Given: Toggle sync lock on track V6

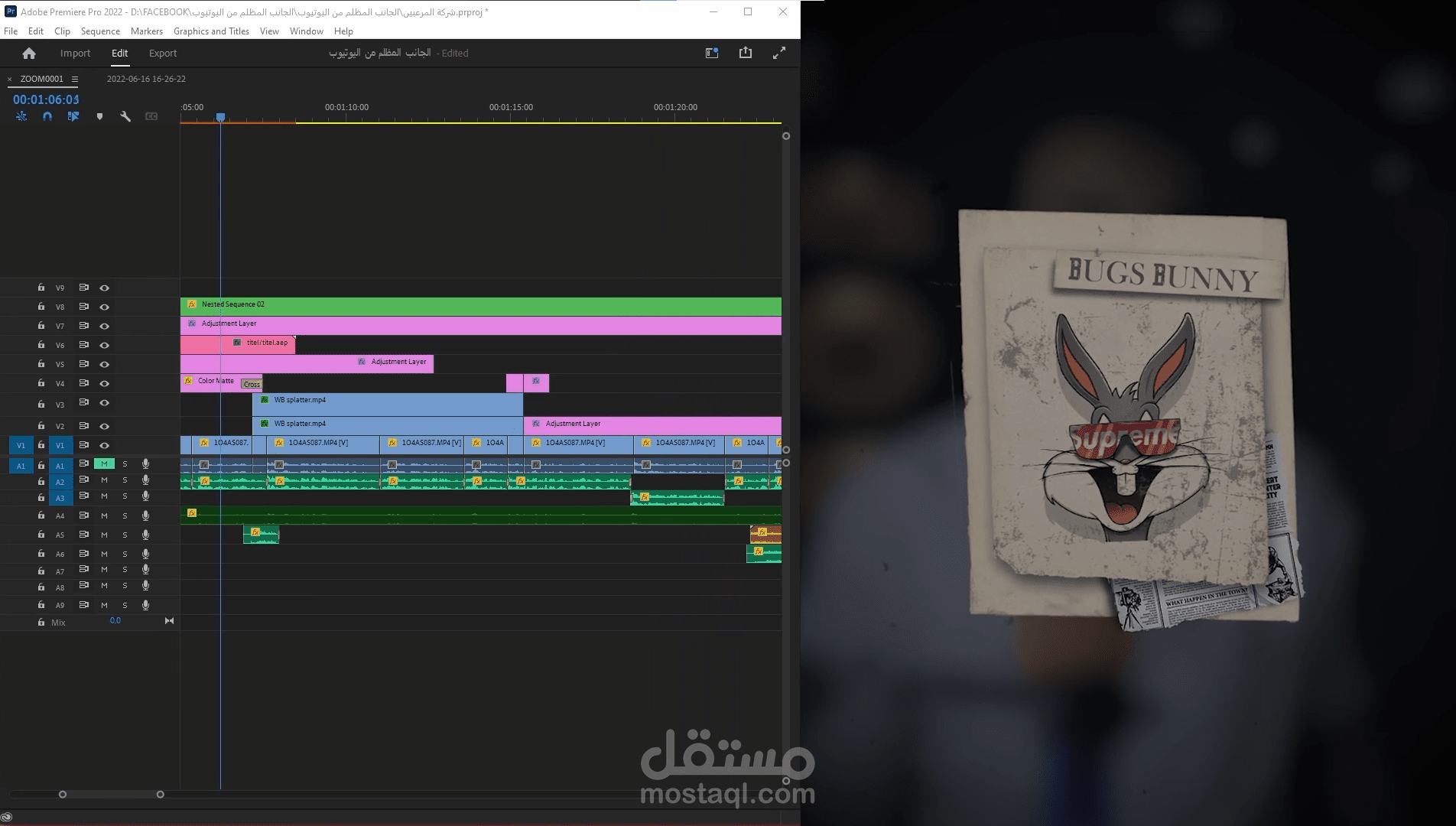Looking at the screenshot, I should (x=84, y=345).
